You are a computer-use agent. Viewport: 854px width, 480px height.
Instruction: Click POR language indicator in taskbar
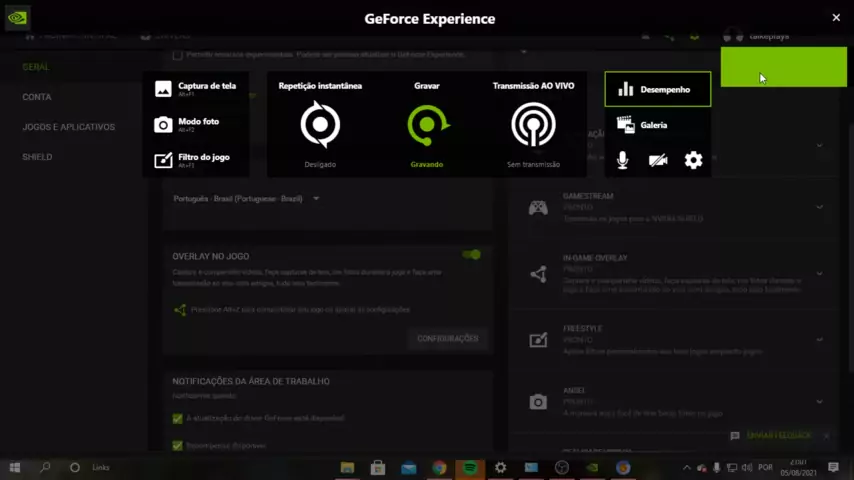point(765,467)
